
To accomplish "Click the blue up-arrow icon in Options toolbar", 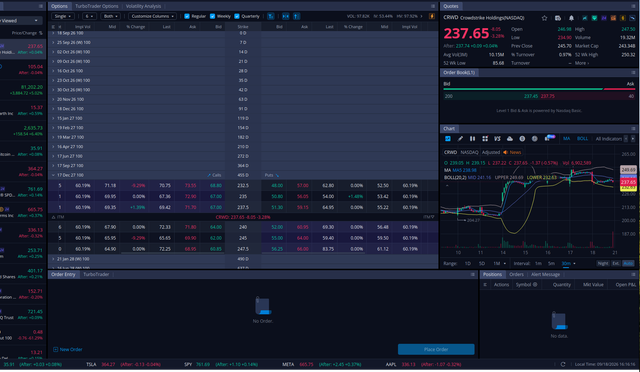I will [297, 16].
